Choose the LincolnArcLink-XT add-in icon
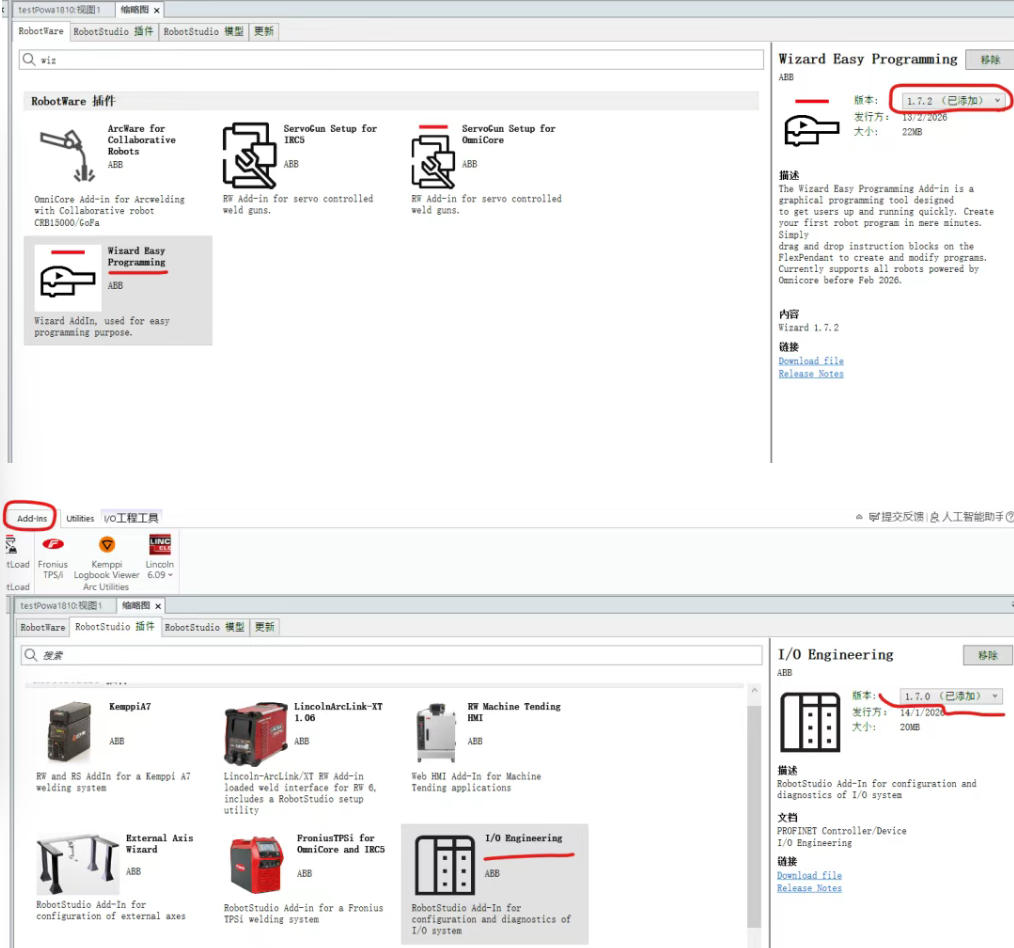 pos(253,732)
